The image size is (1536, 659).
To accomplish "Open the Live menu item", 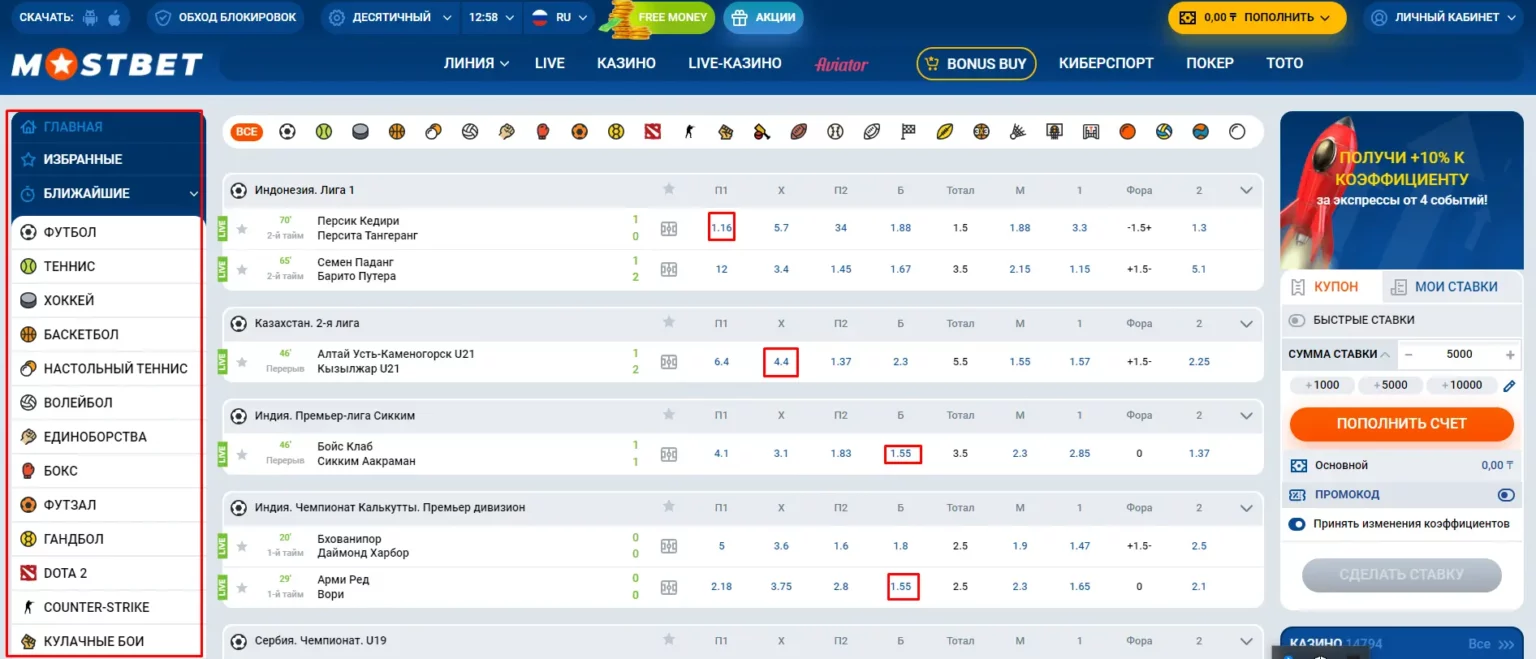I will (x=550, y=63).
